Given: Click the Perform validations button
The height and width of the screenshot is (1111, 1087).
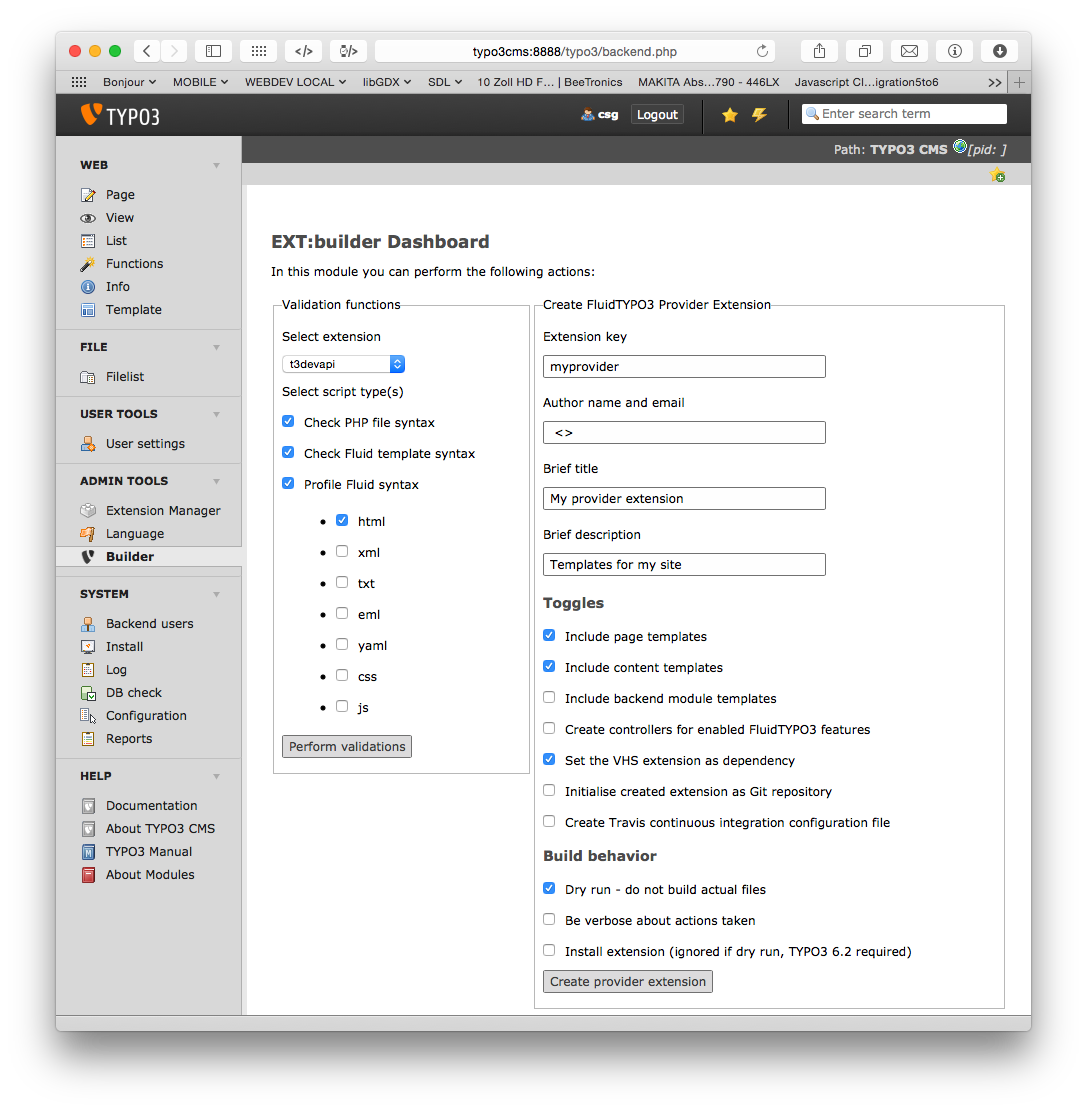Looking at the screenshot, I should (347, 746).
